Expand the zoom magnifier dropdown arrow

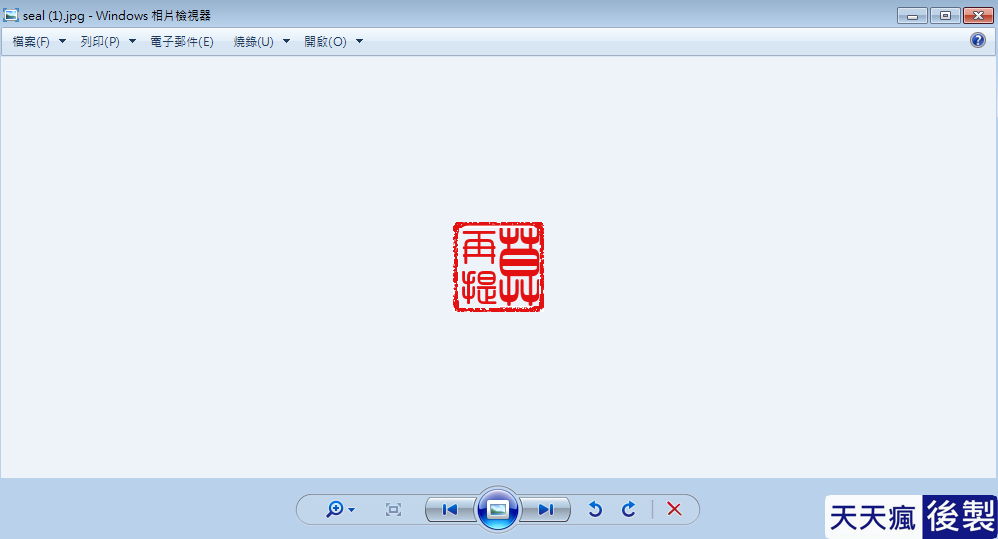[352, 510]
